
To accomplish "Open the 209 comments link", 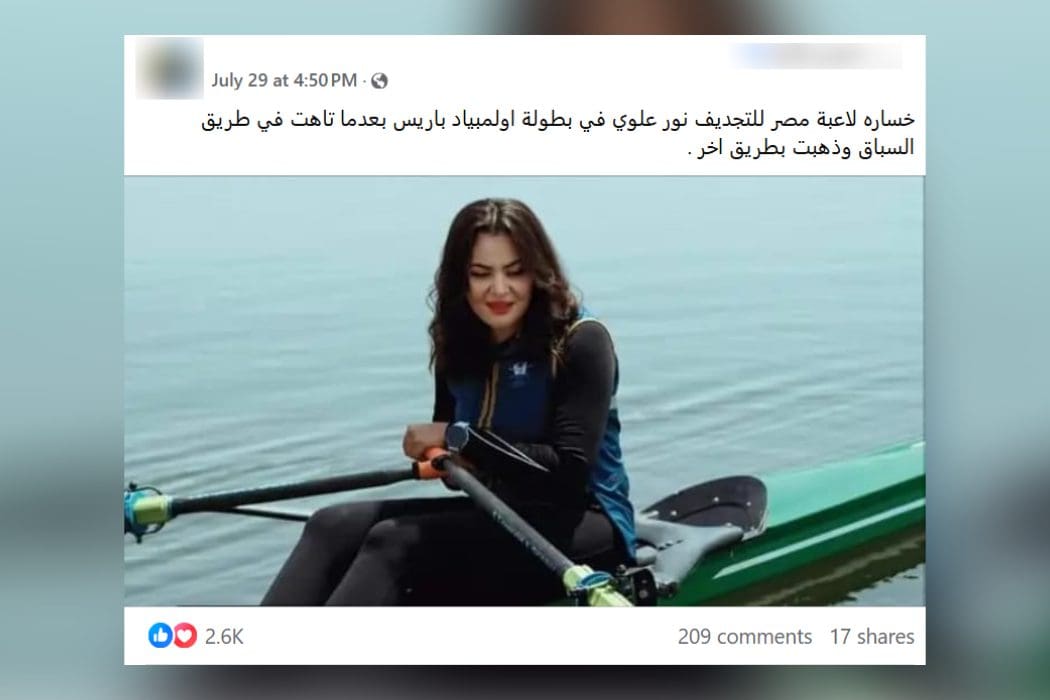I will click(x=745, y=636).
